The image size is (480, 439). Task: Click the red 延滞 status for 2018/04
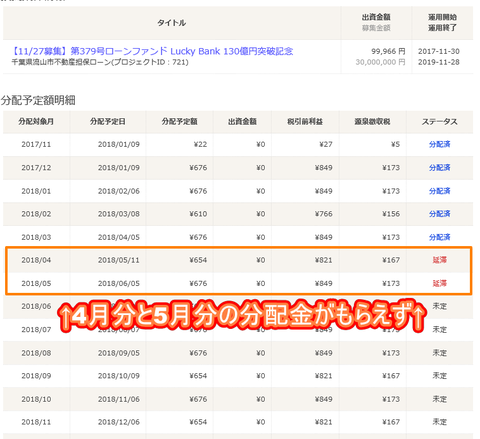point(439,260)
